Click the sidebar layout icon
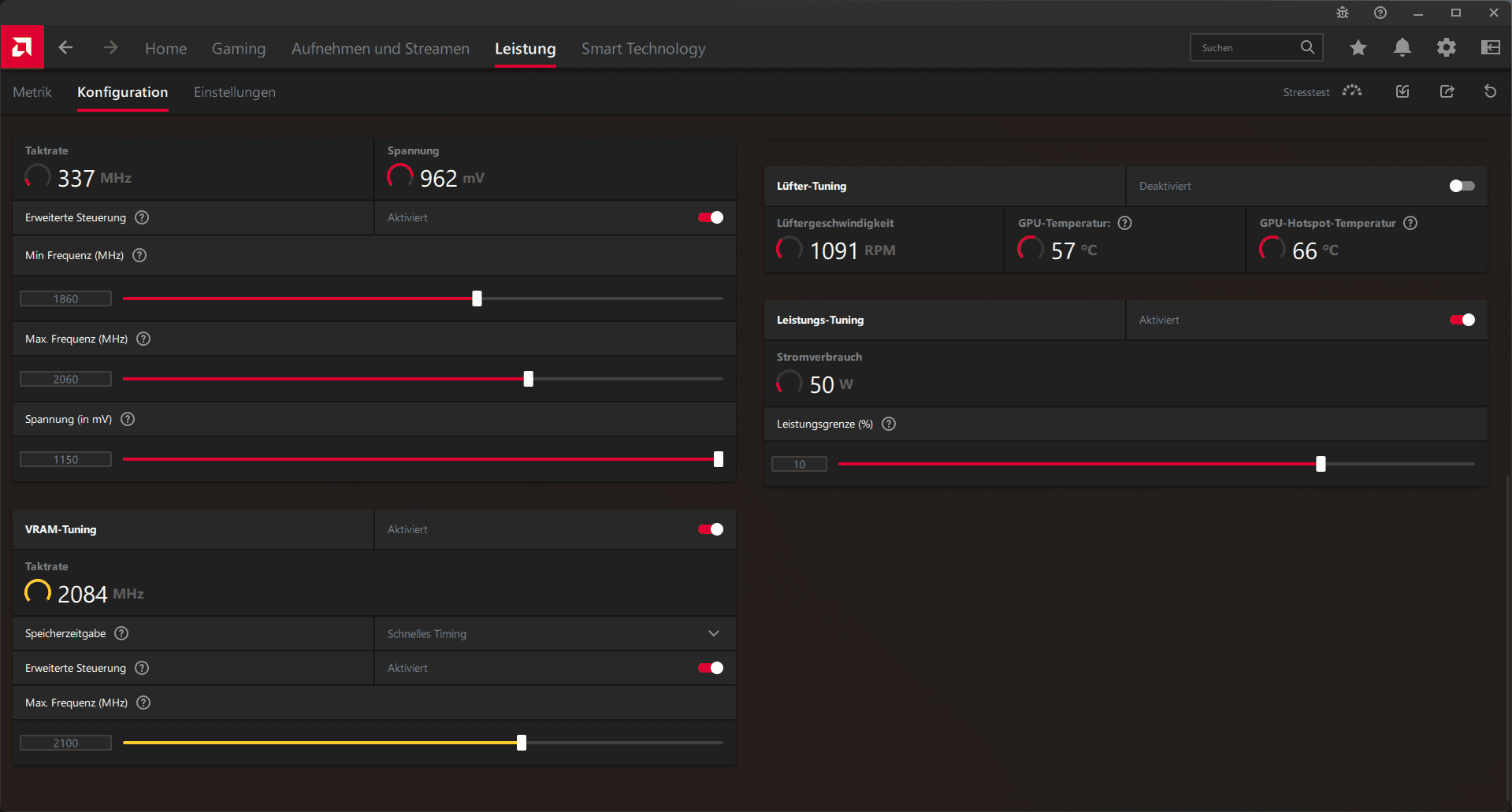Screen dimensions: 1512x812 point(1490,48)
